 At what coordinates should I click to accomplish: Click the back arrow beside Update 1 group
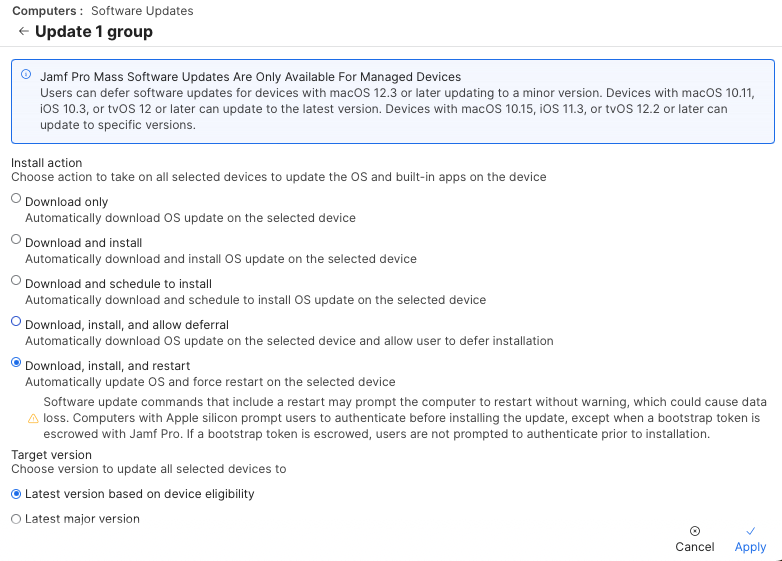[x=23, y=32]
